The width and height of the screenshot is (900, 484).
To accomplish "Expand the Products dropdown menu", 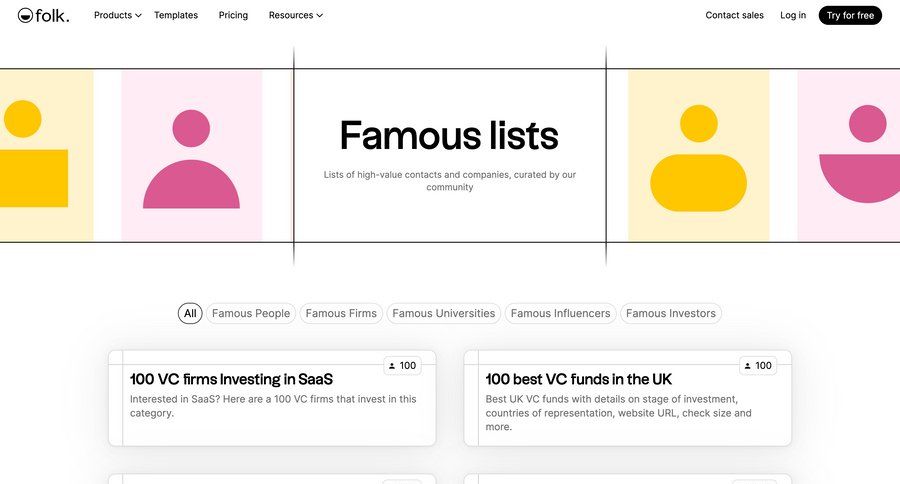I will tap(117, 15).
